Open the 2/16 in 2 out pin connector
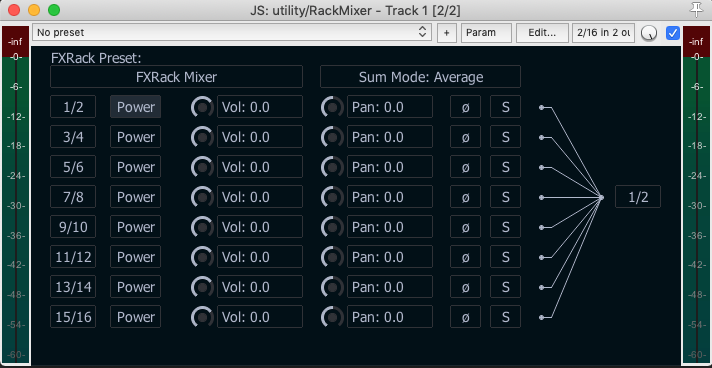 [603, 33]
